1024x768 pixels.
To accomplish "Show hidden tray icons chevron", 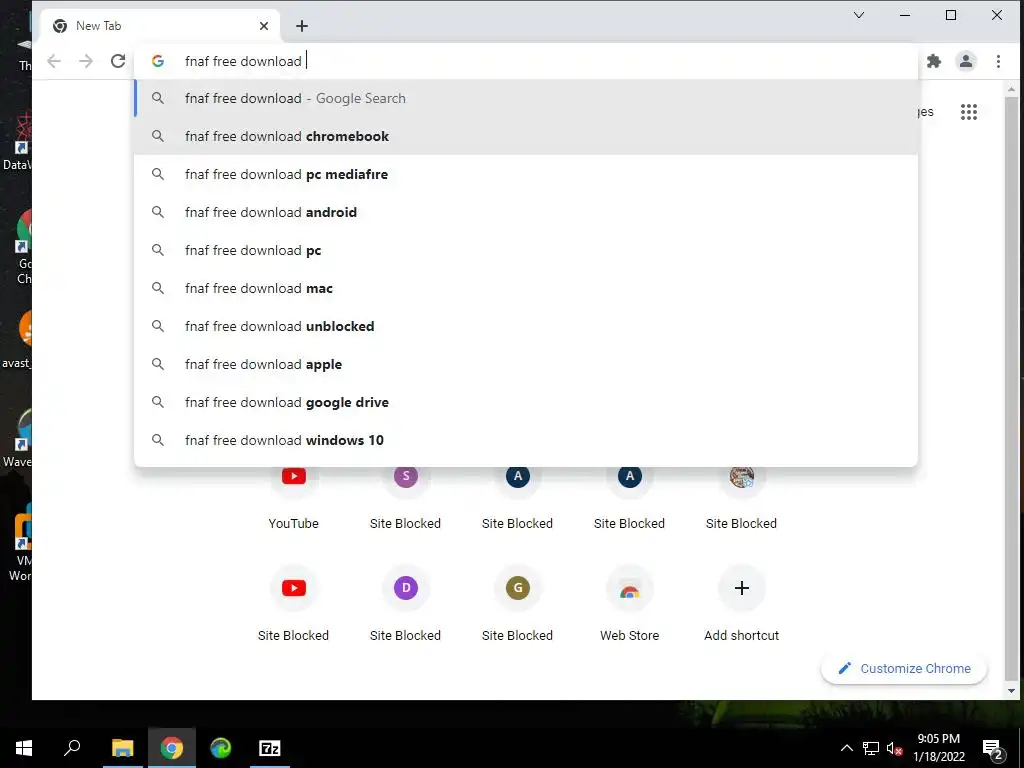I will click(846, 748).
